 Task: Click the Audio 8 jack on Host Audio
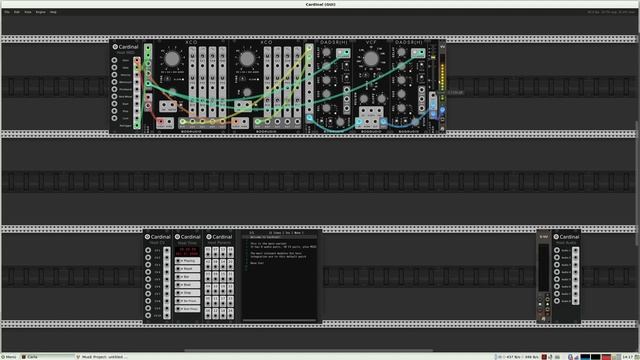(557, 301)
